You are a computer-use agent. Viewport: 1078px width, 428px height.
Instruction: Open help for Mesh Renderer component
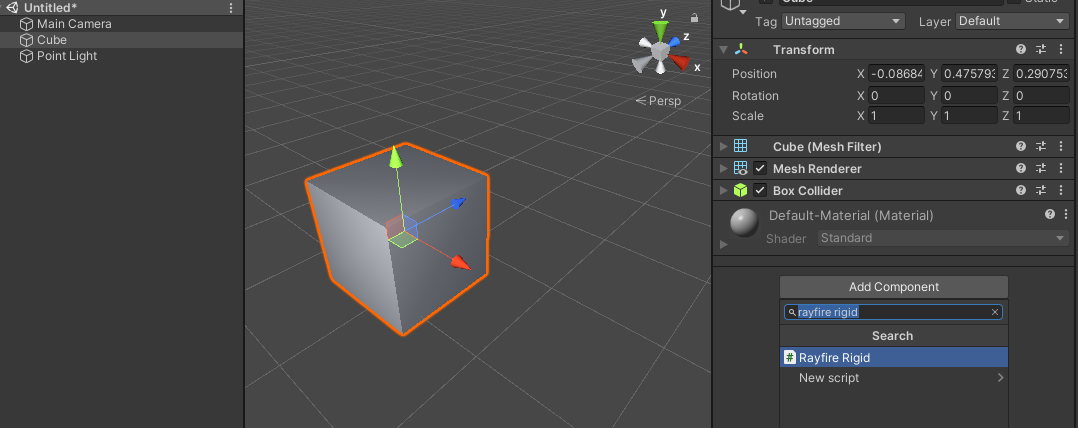pos(1021,168)
